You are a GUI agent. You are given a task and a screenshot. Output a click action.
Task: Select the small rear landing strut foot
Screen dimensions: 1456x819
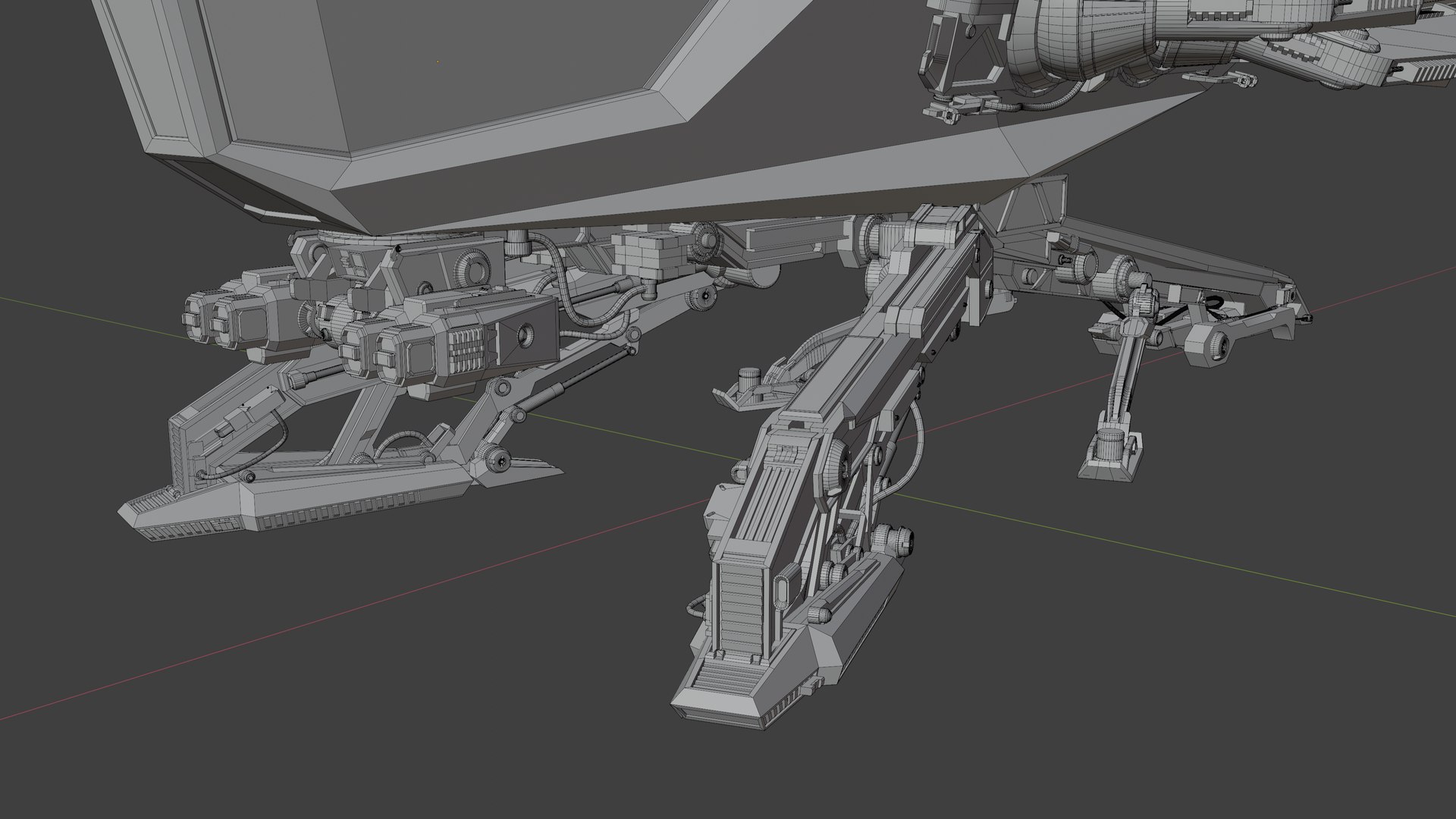point(1111,455)
